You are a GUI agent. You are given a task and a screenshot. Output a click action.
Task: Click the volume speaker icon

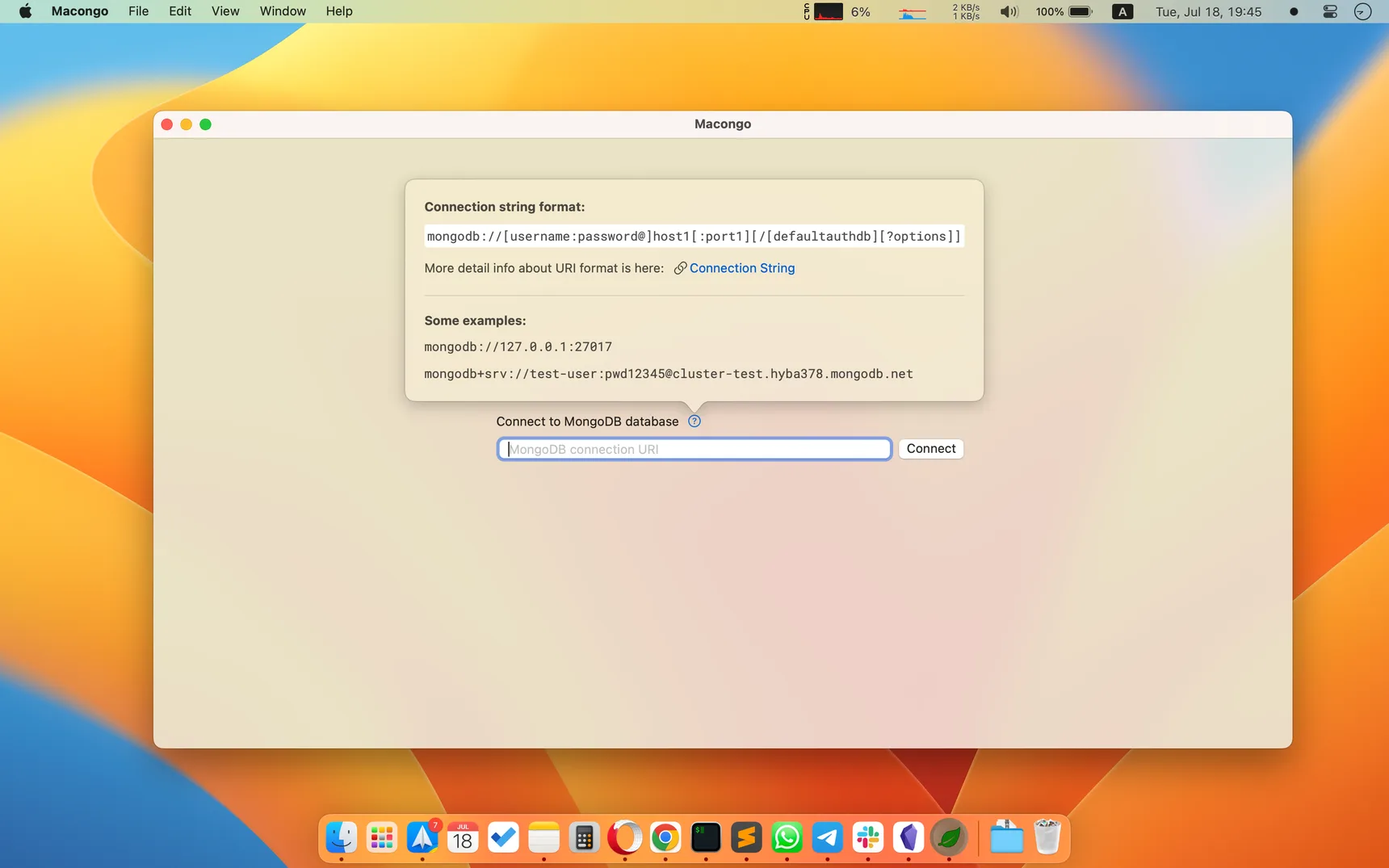coord(1009,11)
